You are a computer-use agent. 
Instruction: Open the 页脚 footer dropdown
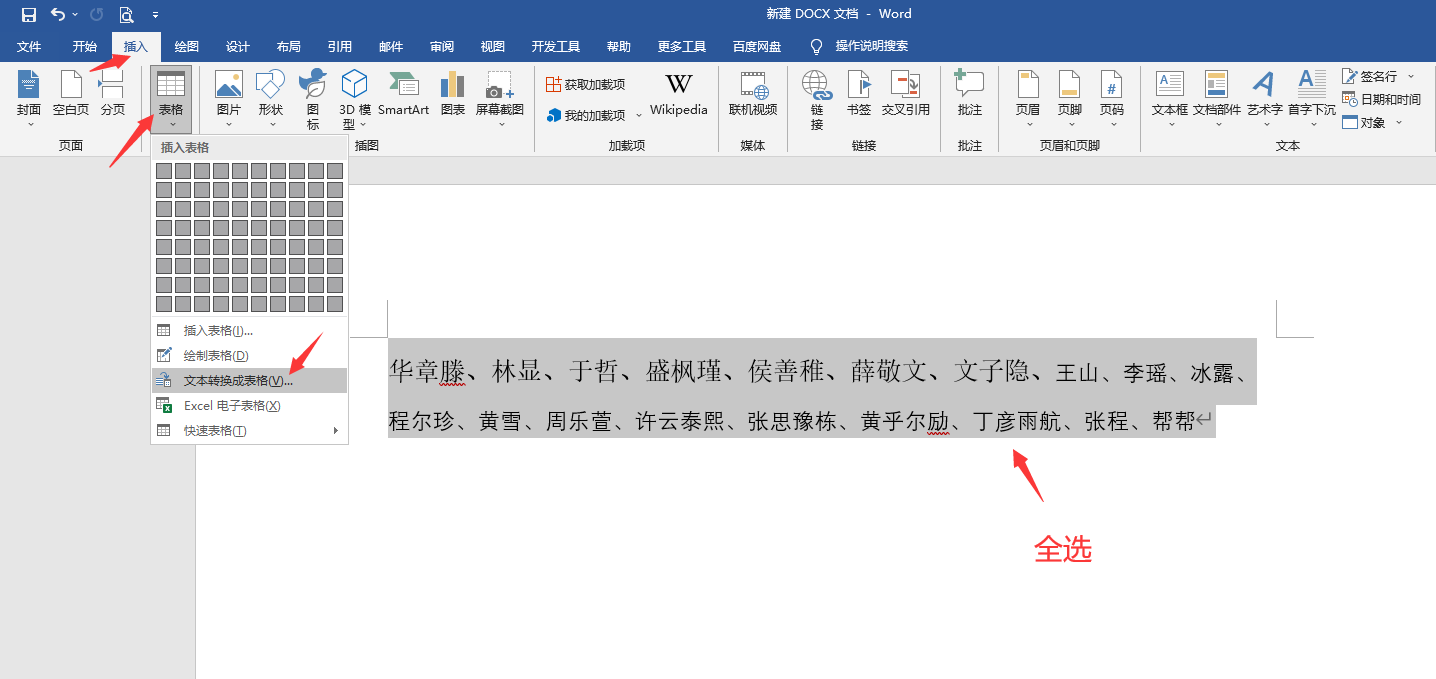coord(1070,98)
